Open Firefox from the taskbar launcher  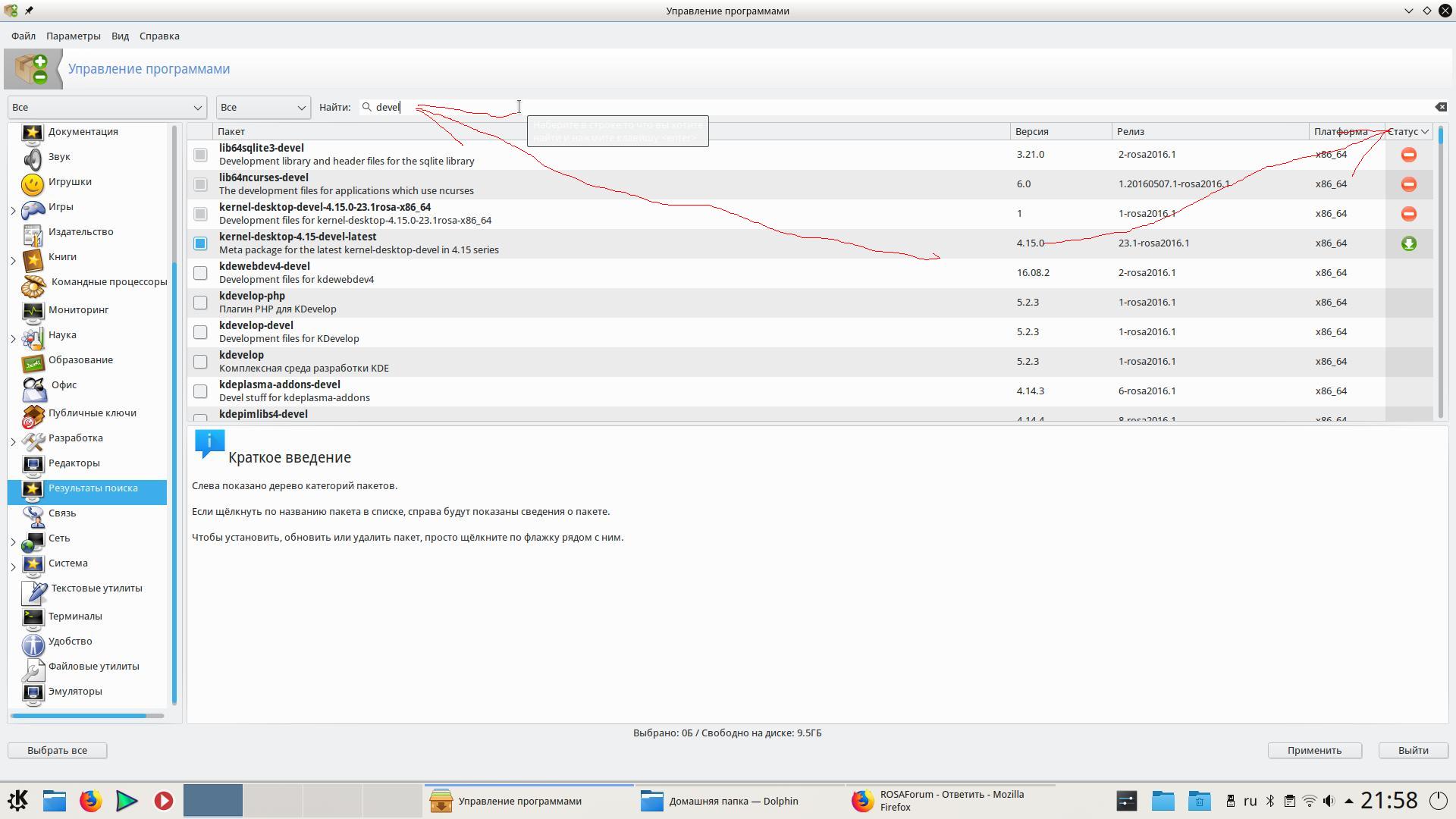pyautogui.click(x=90, y=801)
